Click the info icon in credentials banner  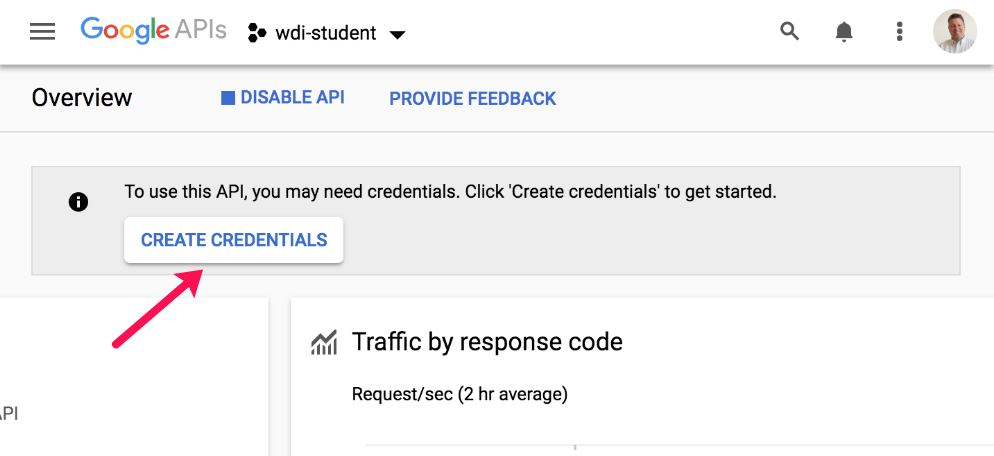[x=78, y=202]
